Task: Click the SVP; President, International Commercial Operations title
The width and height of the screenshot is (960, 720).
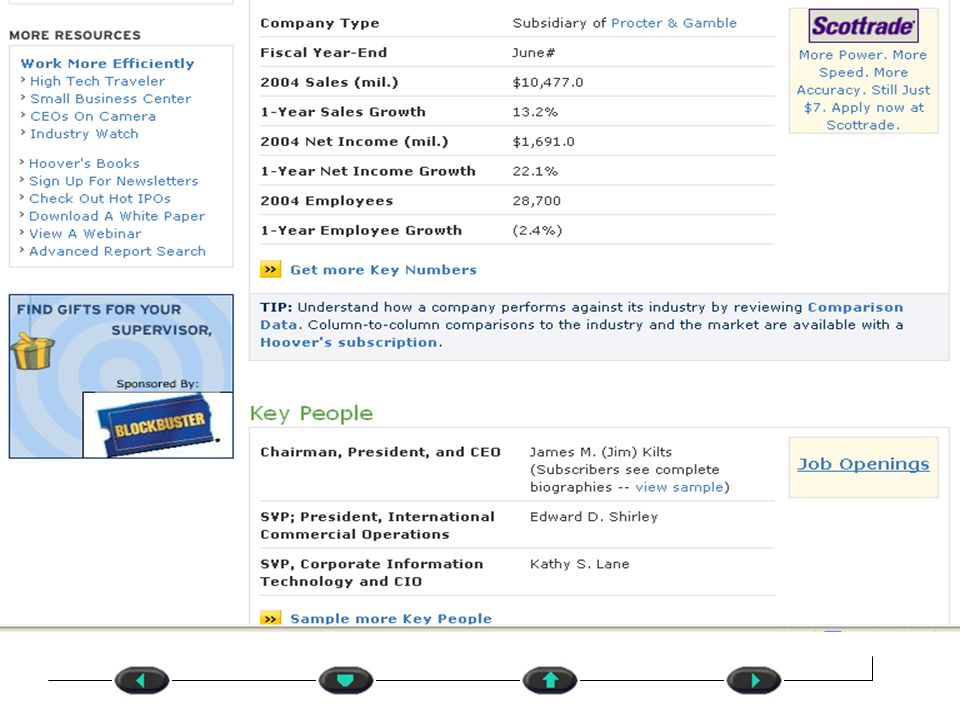Action: point(377,526)
